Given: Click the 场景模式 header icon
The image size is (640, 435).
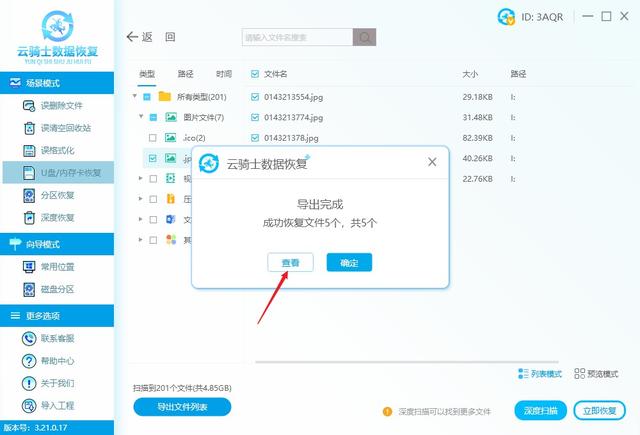Looking at the screenshot, I should click(x=15, y=83).
